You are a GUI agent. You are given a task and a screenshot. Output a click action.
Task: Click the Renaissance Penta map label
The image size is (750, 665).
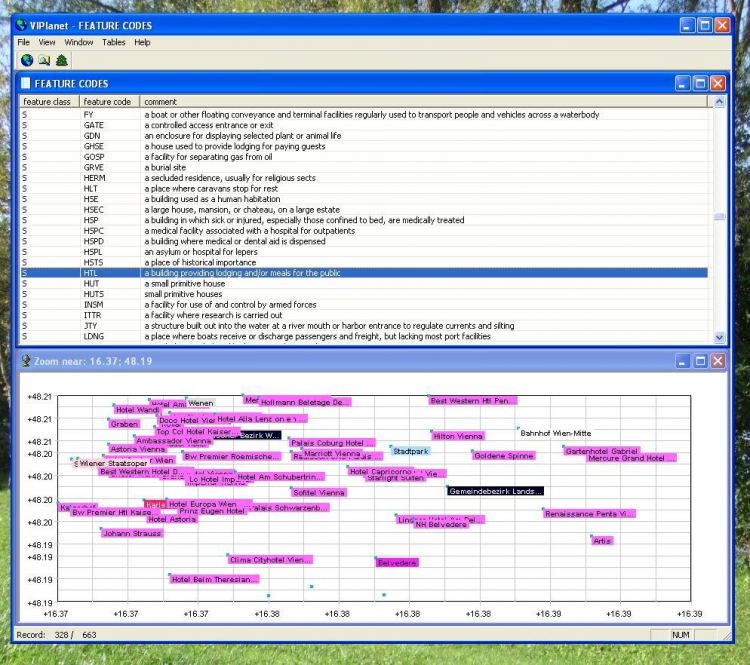point(589,513)
